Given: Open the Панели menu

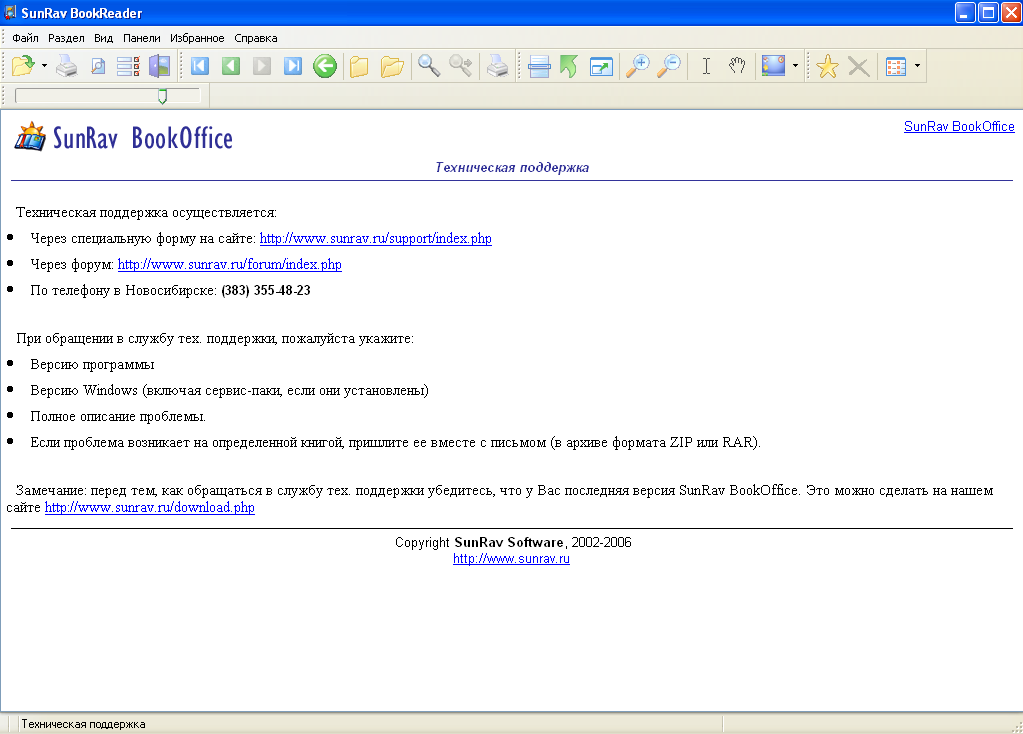Looking at the screenshot, I should pos(142,38).
